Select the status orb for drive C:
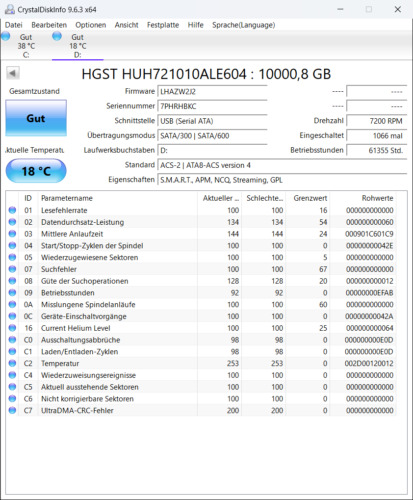The height and width of the screenshot is (500, 413). click(x=5, y=36)
